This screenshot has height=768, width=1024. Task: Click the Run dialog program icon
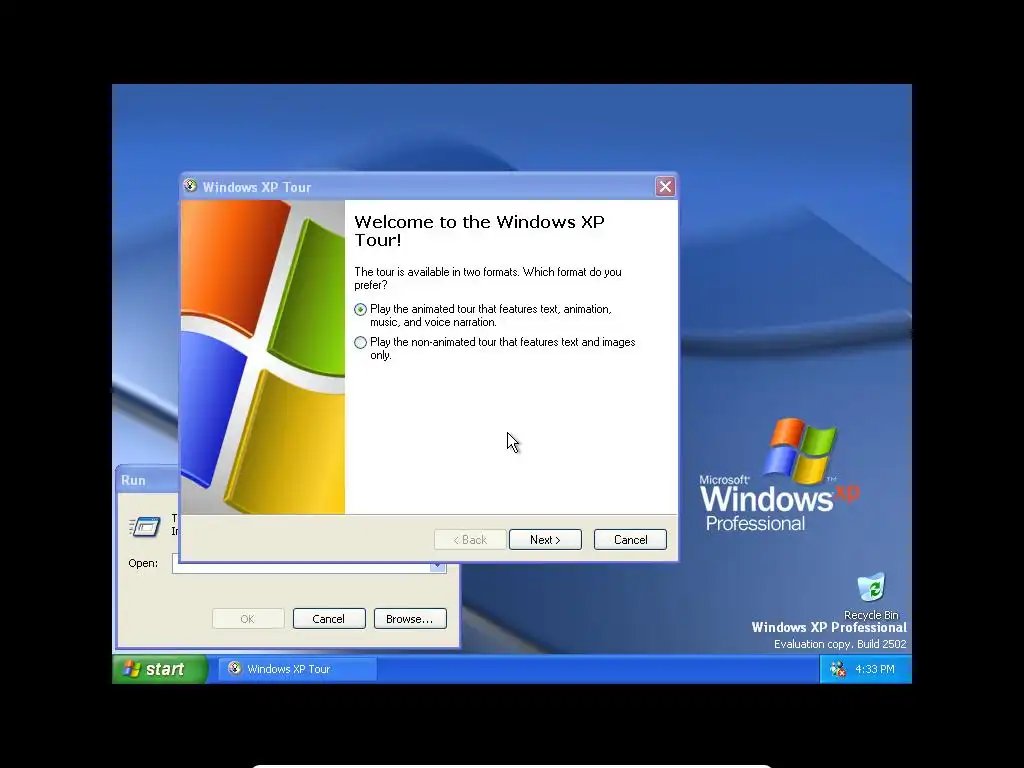pos(145,526)
